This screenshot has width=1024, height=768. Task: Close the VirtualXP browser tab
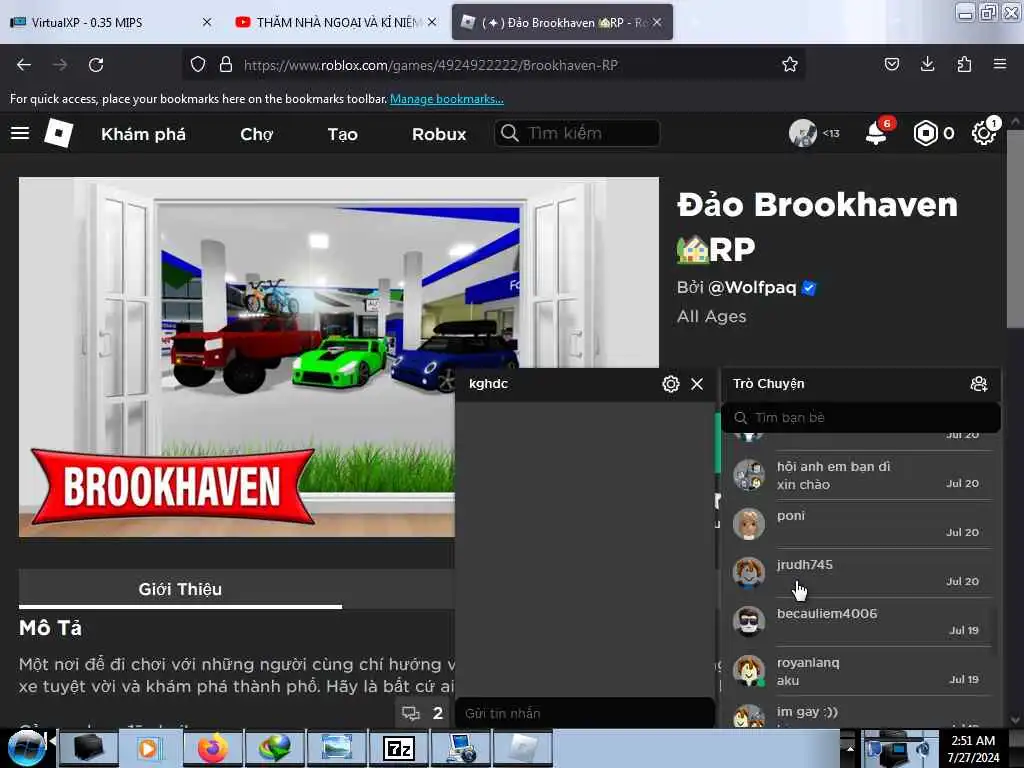click(x=207, y=22)
